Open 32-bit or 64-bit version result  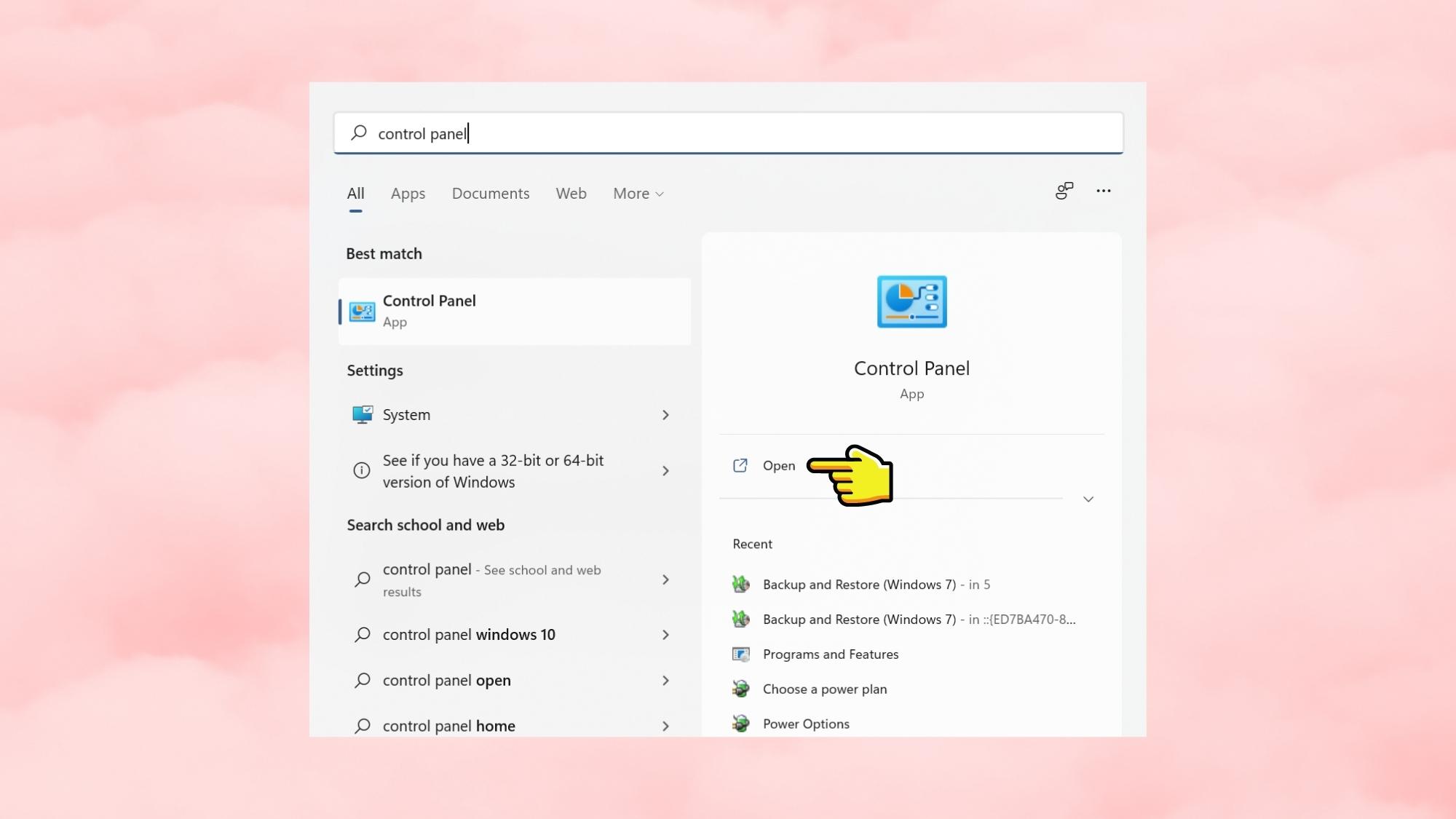515,471
